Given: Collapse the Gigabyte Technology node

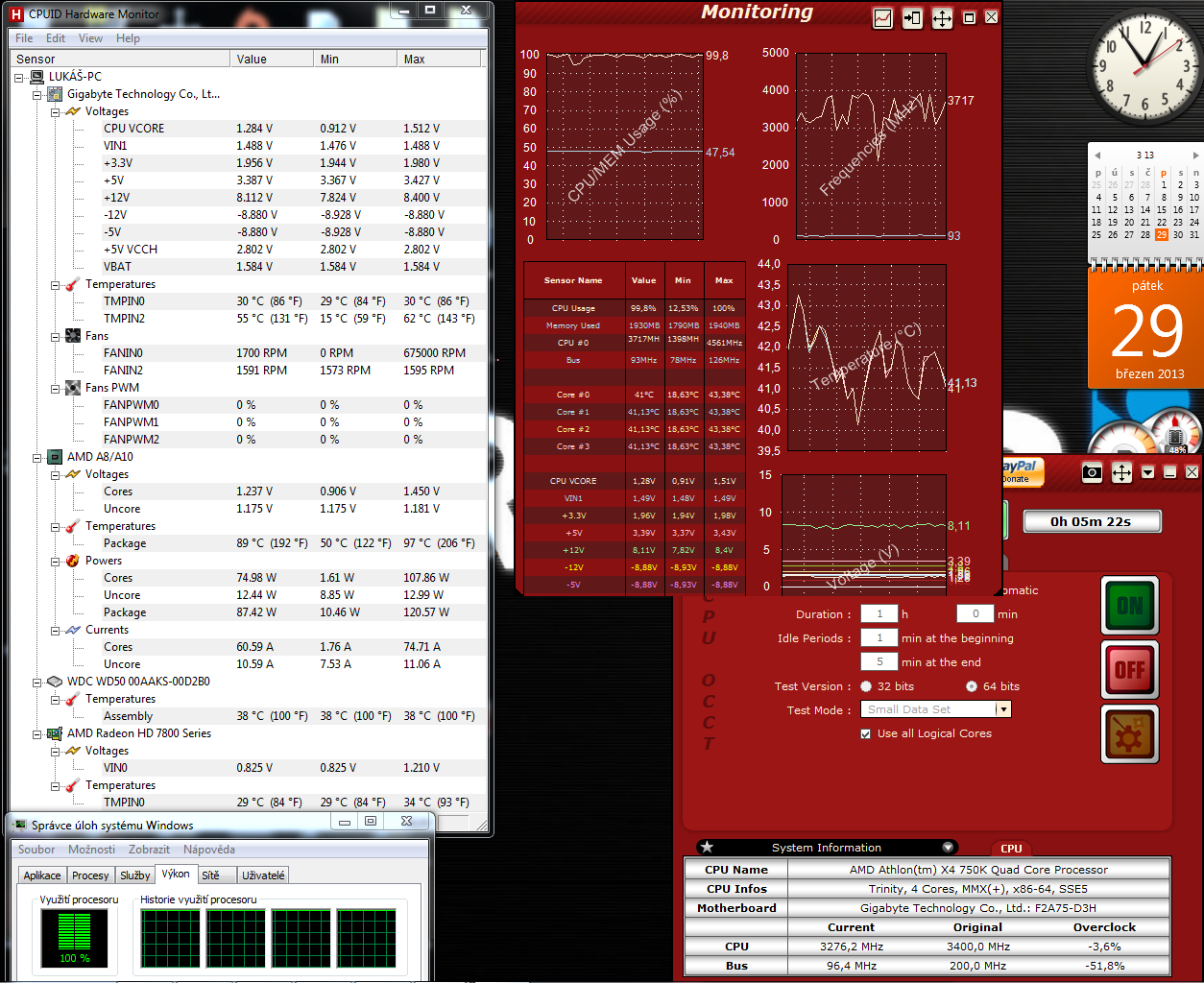Looking at the screenshot, I should click(37, 94).
